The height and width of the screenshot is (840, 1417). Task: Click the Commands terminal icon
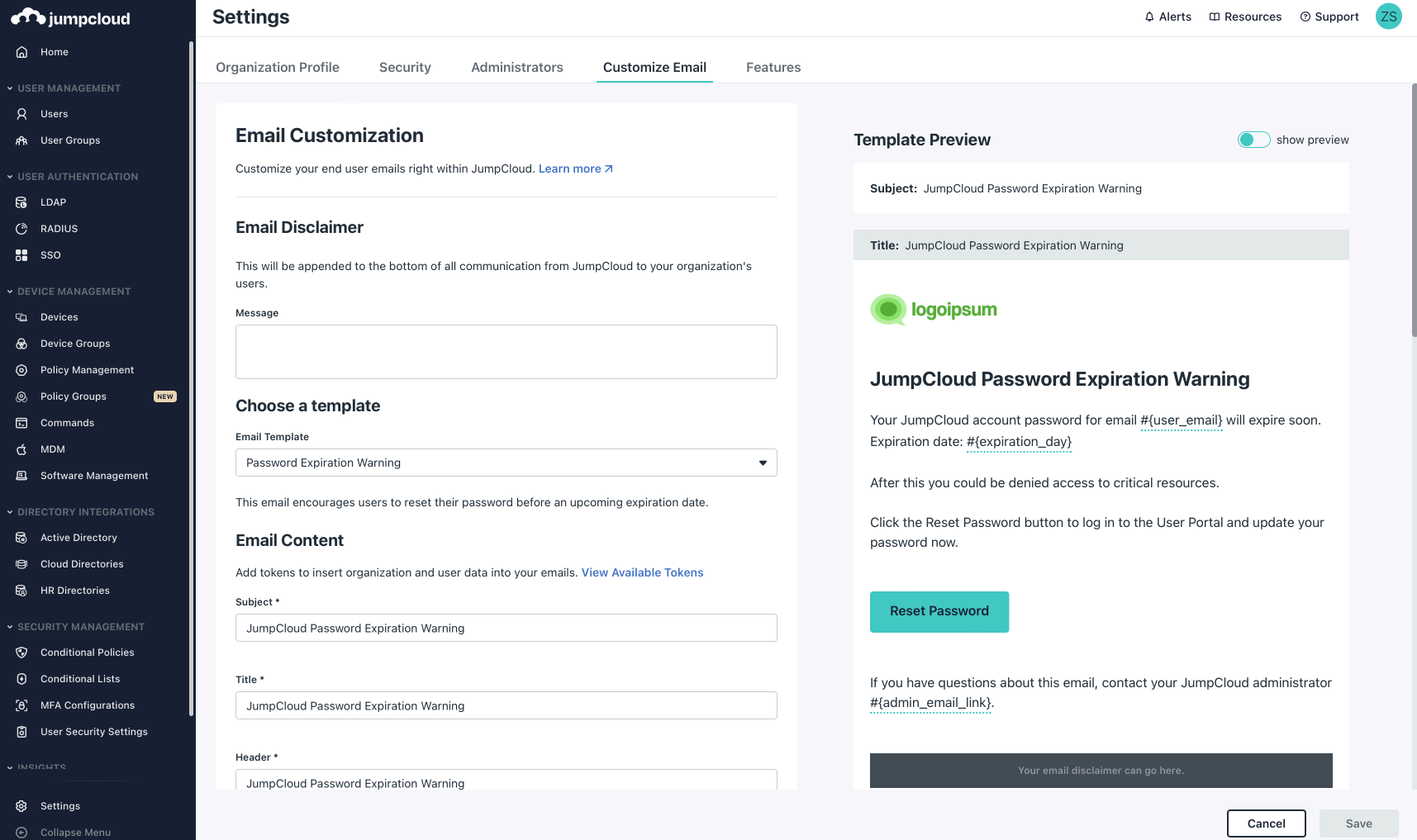pyautogui.click(x=21, y=423)
